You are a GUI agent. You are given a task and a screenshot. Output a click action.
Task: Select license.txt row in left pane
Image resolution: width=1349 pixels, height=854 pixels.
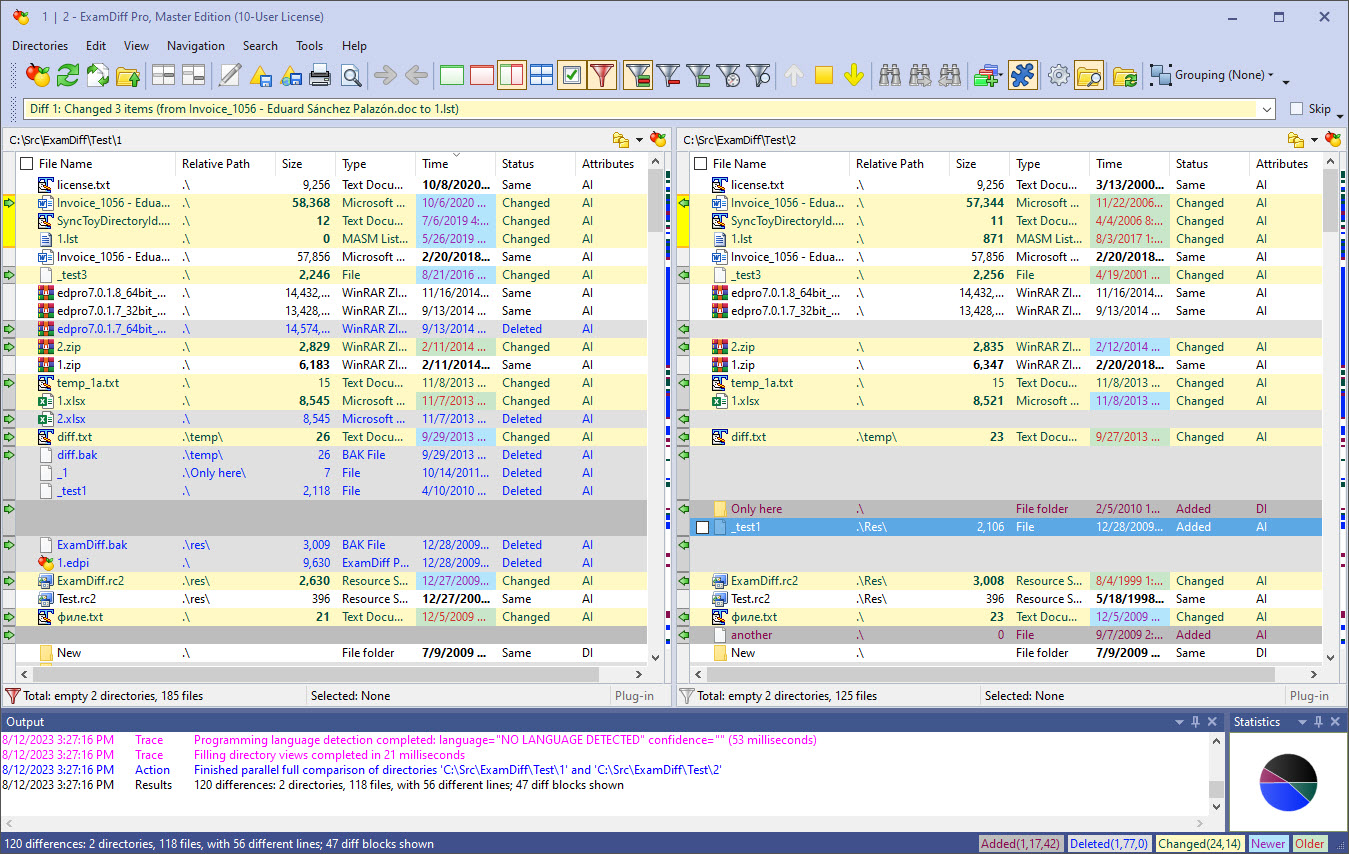pyautogui.click(x=332, y=185)
